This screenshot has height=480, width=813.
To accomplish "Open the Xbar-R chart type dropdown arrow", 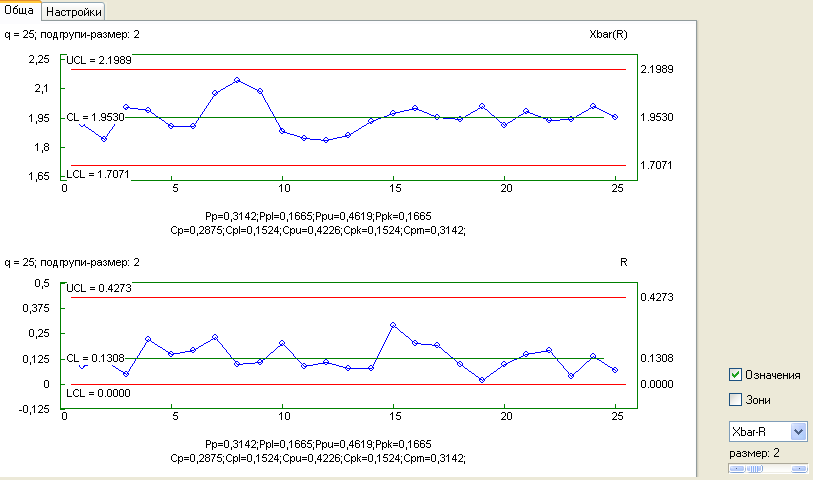I will [798, 431].
